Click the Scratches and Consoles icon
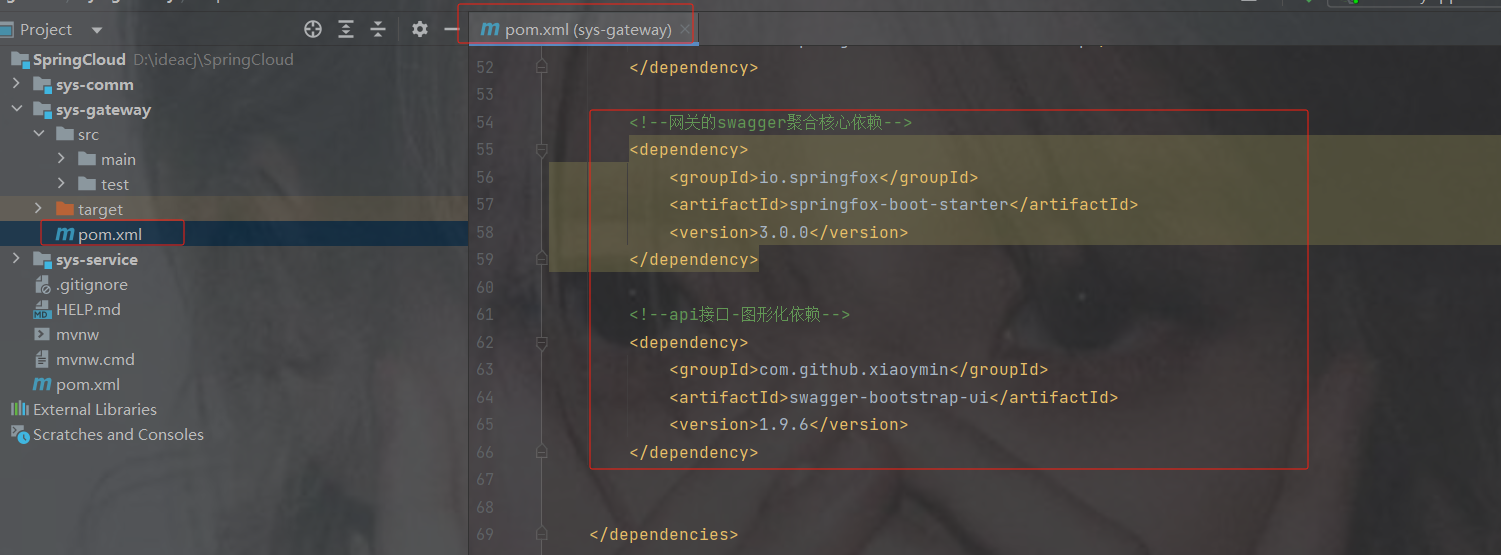Image resolution: width=1501 pixels, height=555 pixels. pyautogui.click(x=19, y=434)
